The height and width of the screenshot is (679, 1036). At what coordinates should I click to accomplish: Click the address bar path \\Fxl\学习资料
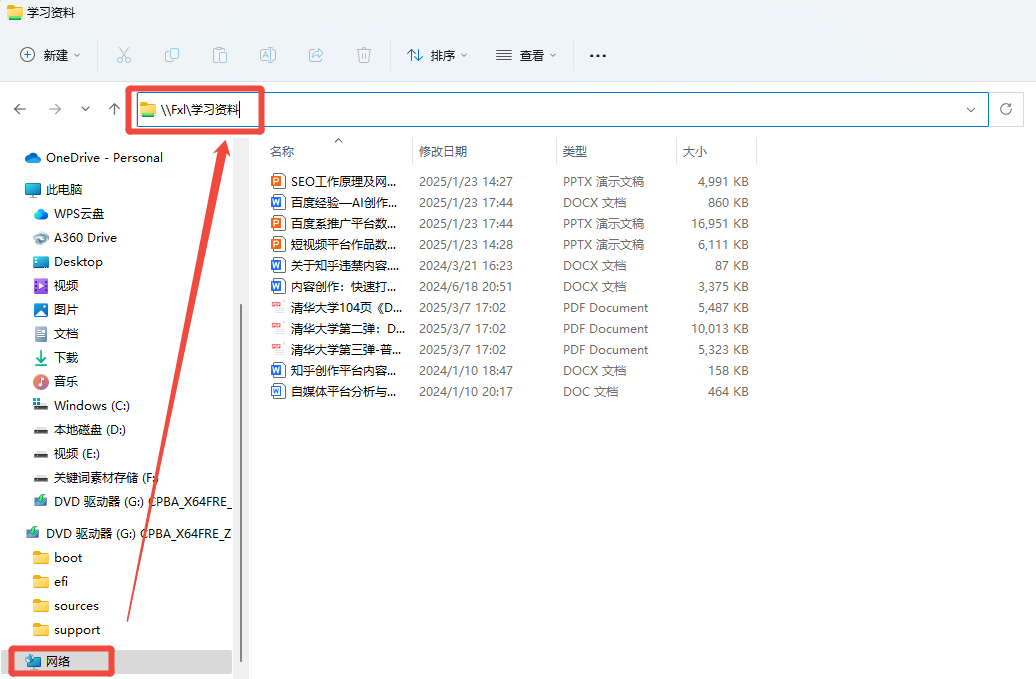[x=200, y=110]
